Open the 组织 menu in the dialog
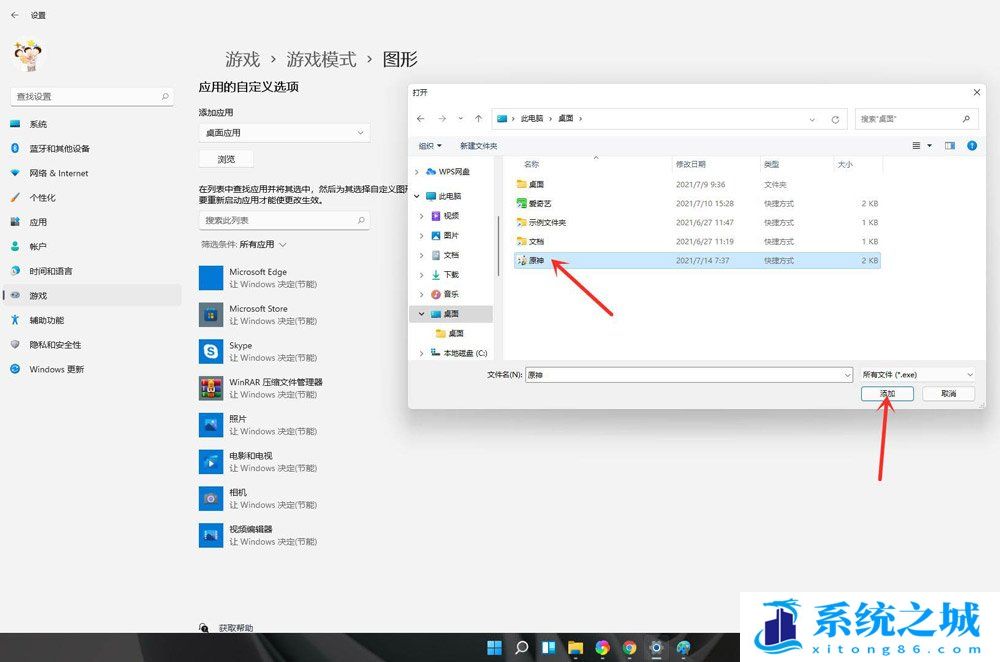Viewport: 1000px width, 662px height. [x=432, y=145]
